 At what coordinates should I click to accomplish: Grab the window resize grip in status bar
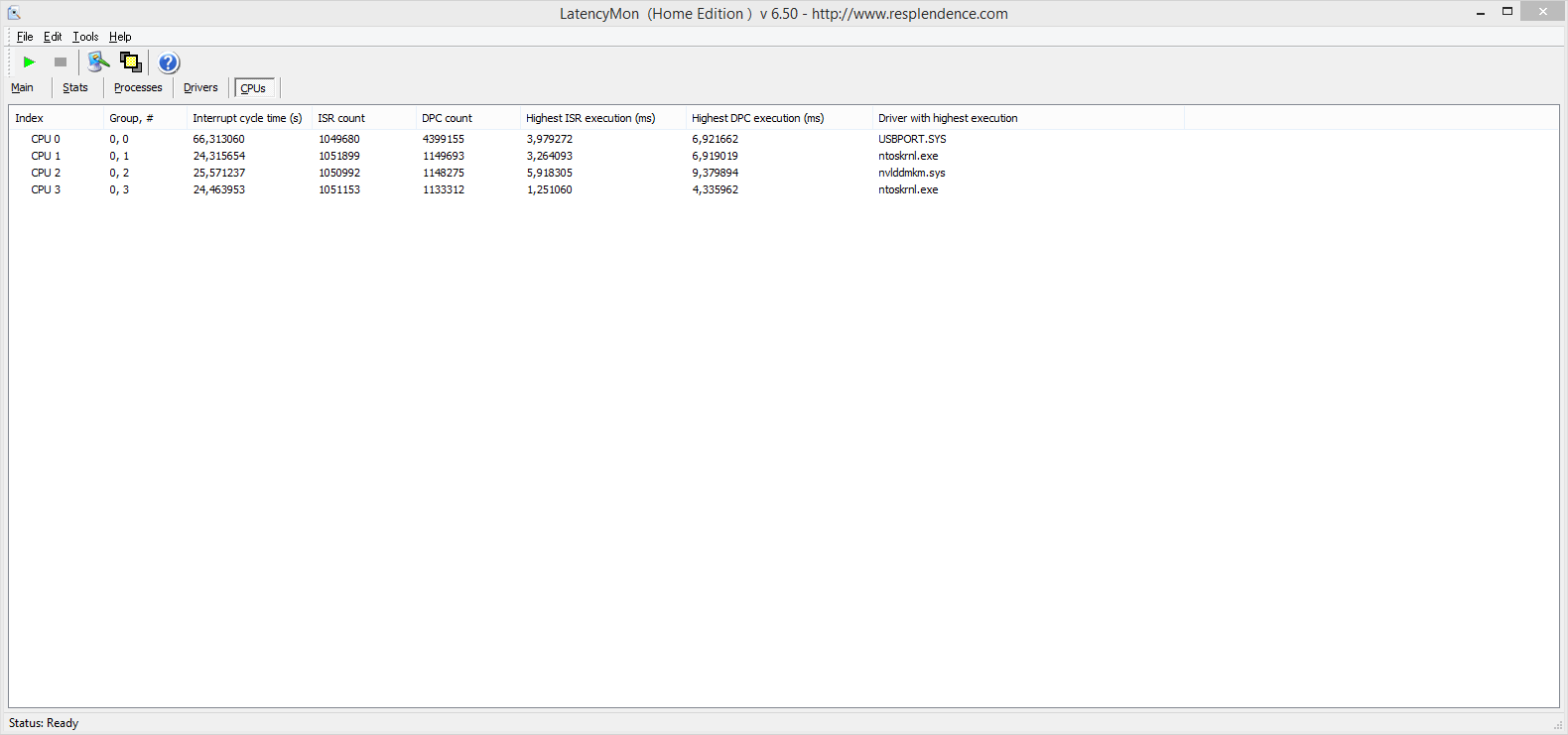(1558, 725)
